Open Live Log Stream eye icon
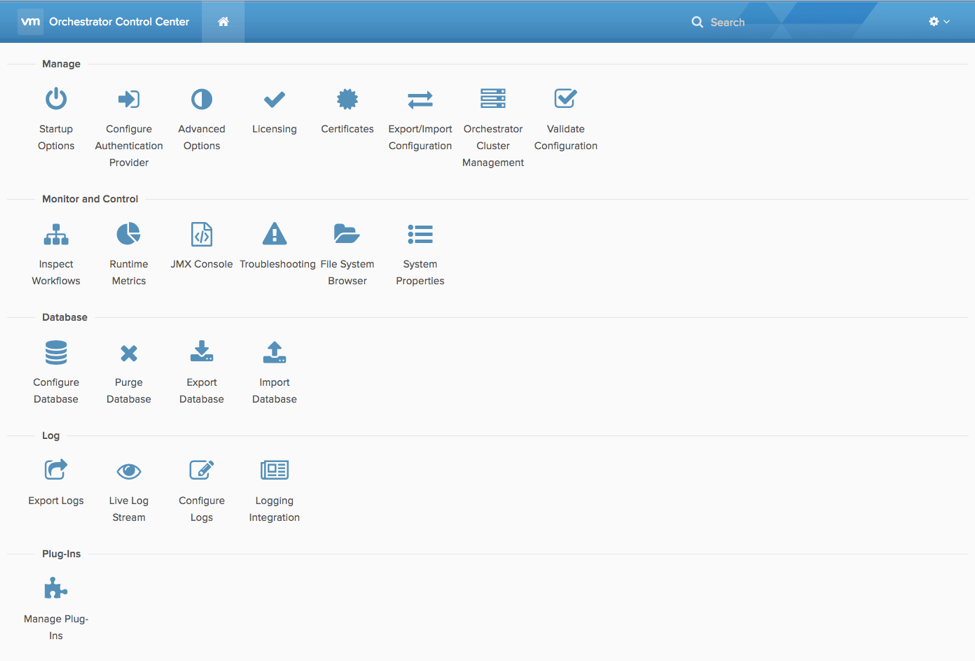Image resolution: width=975 pixels, height=661 pixels. (129, 471)
